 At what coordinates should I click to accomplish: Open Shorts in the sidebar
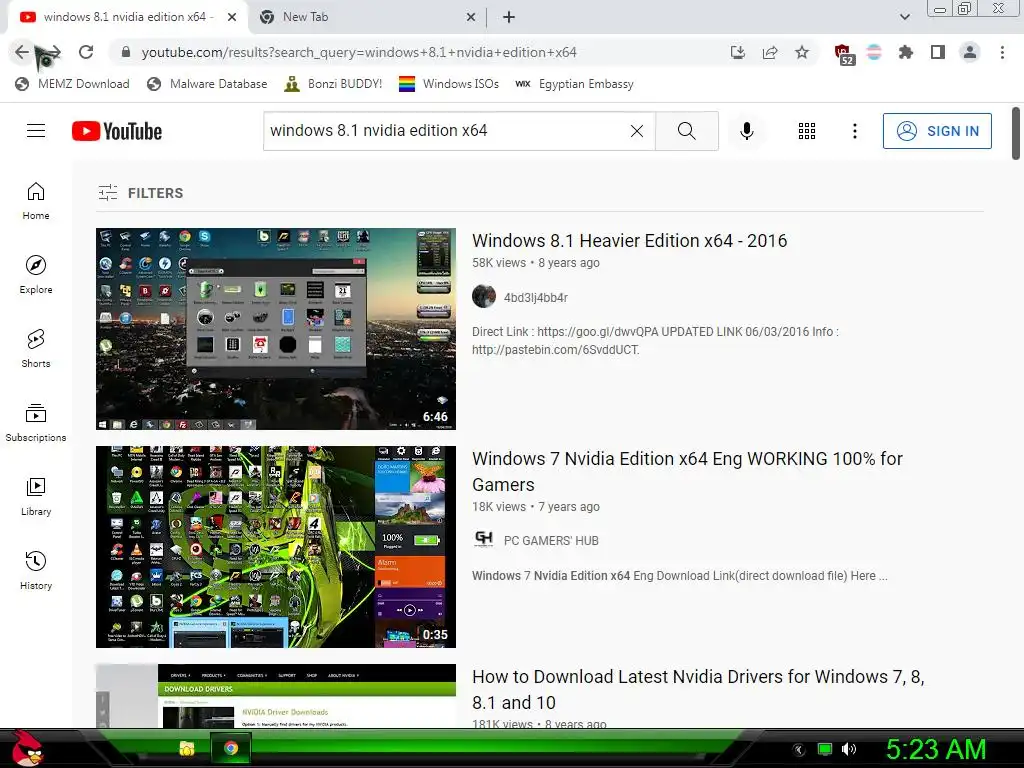(x=36, y=349)
